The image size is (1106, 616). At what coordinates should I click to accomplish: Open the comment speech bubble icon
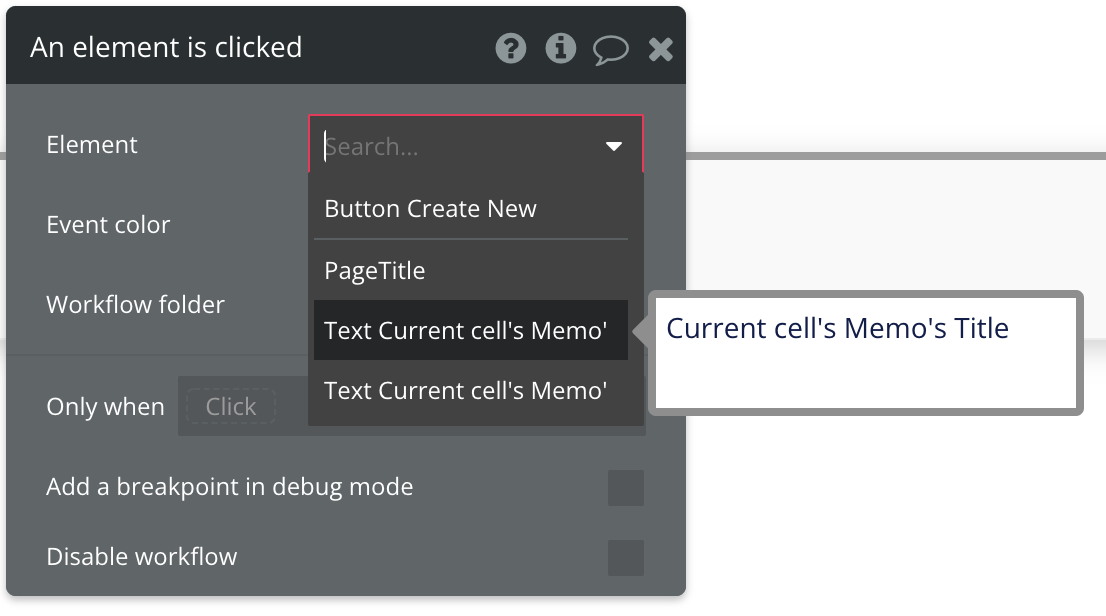[611, 48]
